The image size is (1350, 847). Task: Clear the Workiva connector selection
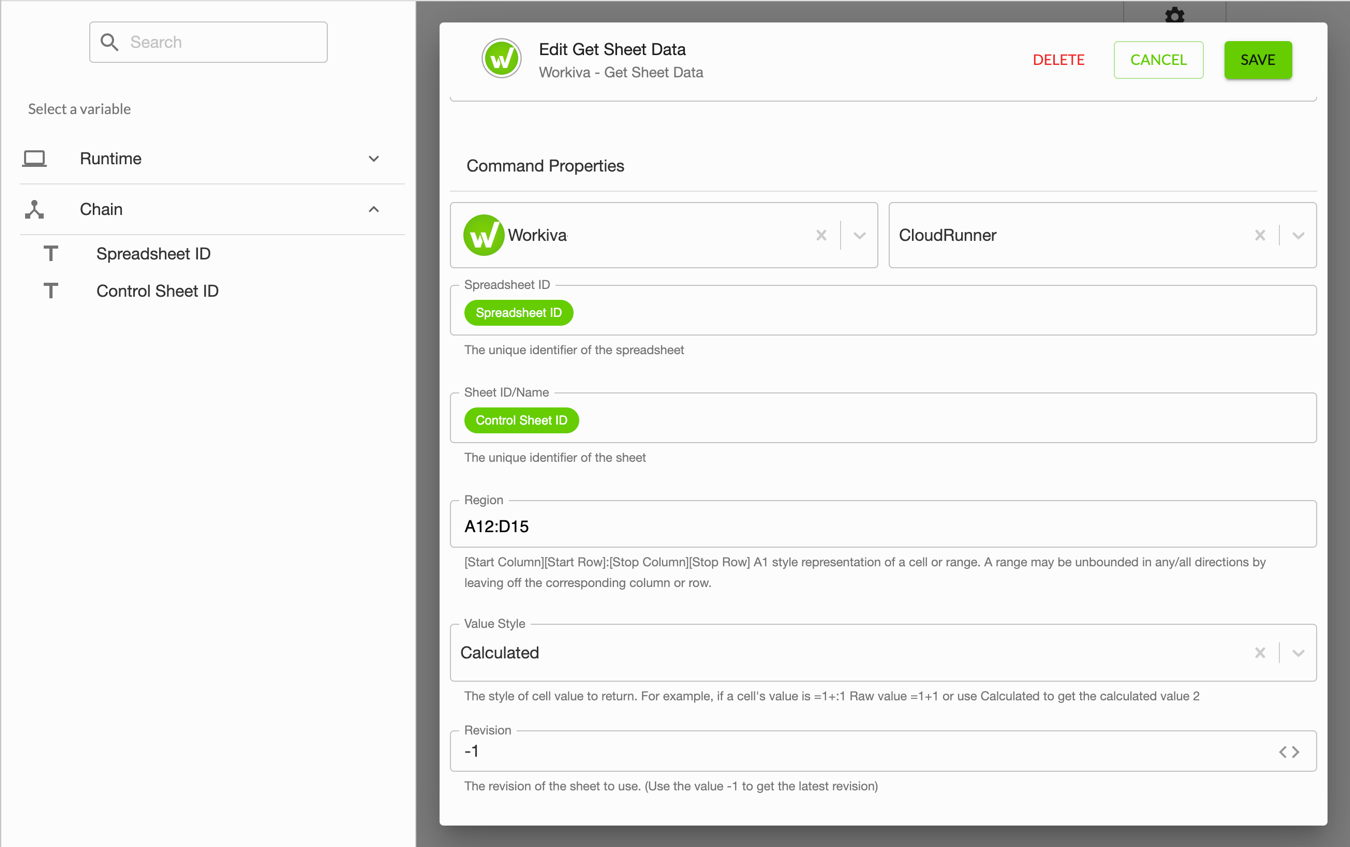[821, 235]
